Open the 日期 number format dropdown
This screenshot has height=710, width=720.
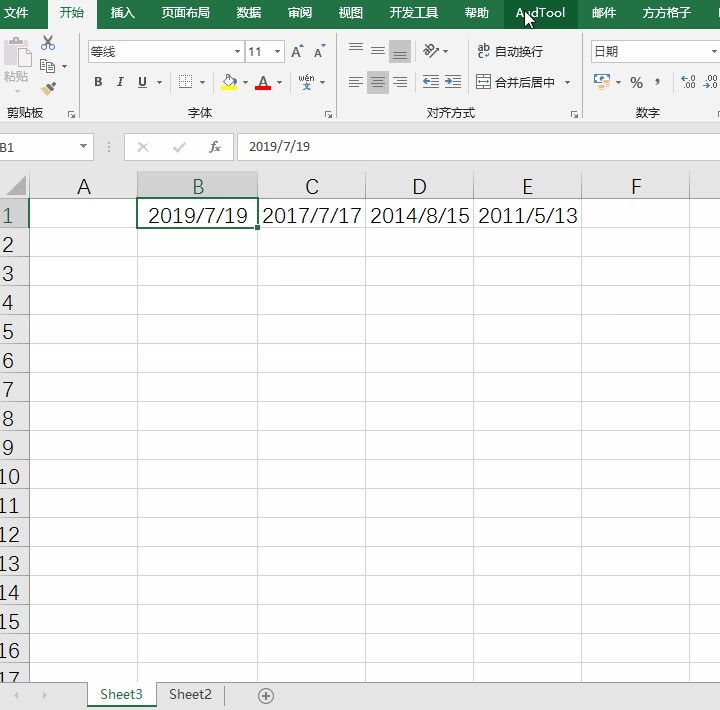(714, 51)
